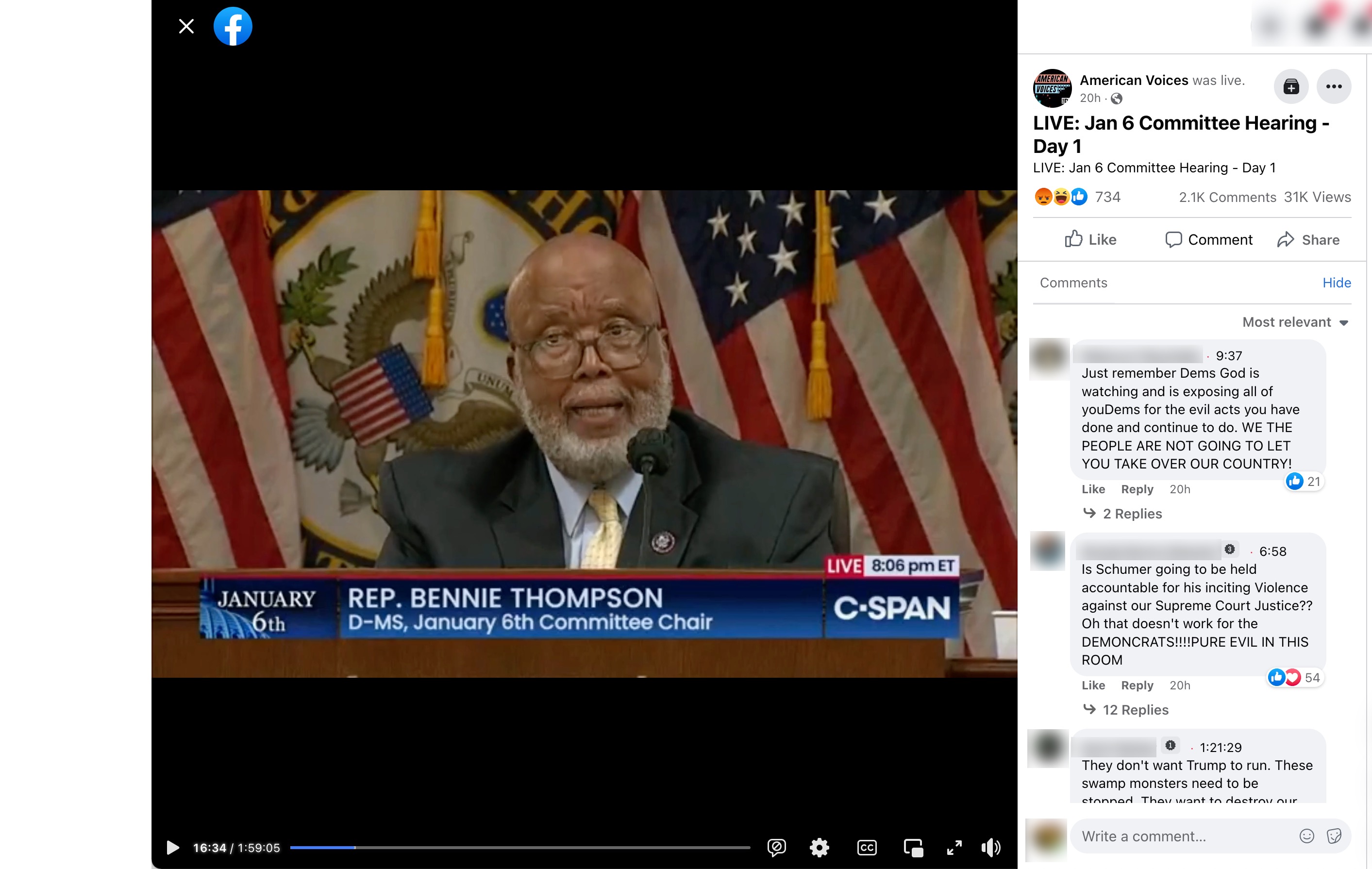
Task: Hide the comments panel
Action: pyautogui.click(x=1336, y=283)
